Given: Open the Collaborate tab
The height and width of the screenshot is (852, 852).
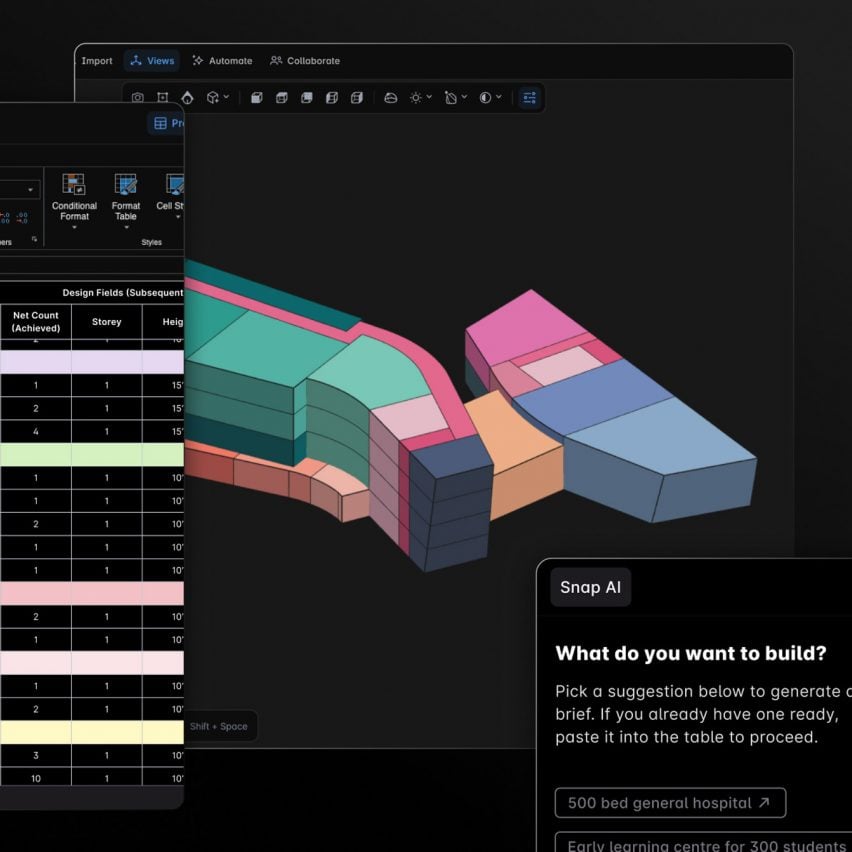Looking at the screenshot, I should 305,61.
